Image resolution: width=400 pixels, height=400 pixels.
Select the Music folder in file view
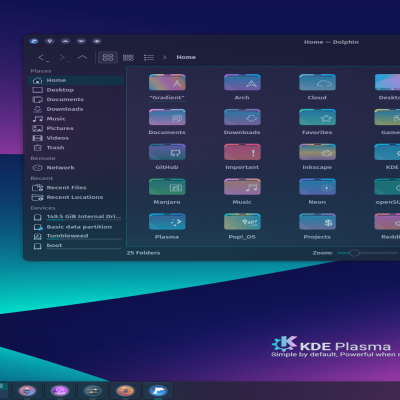click(242, 187)
